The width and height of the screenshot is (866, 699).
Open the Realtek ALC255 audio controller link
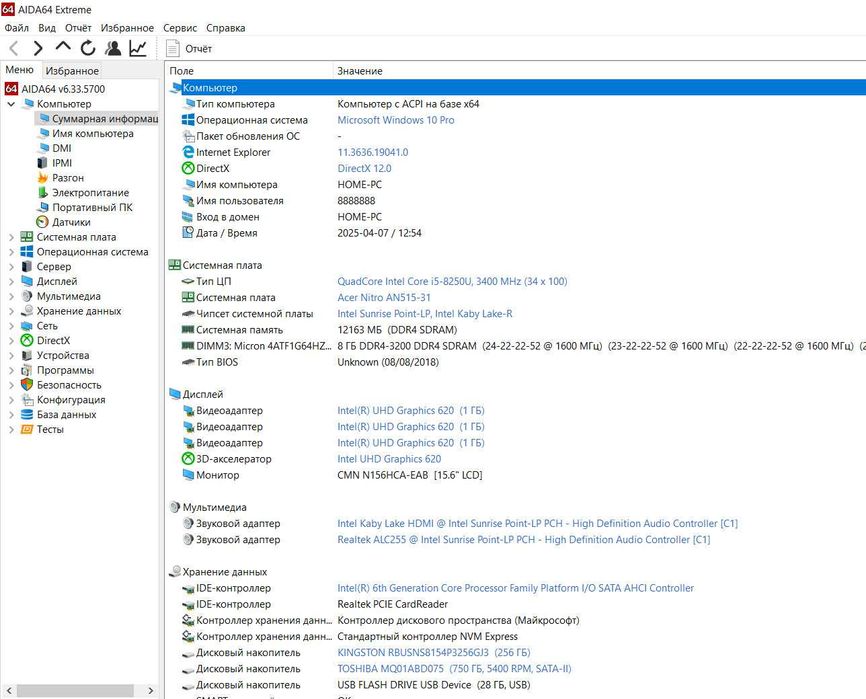click(524, 539)
